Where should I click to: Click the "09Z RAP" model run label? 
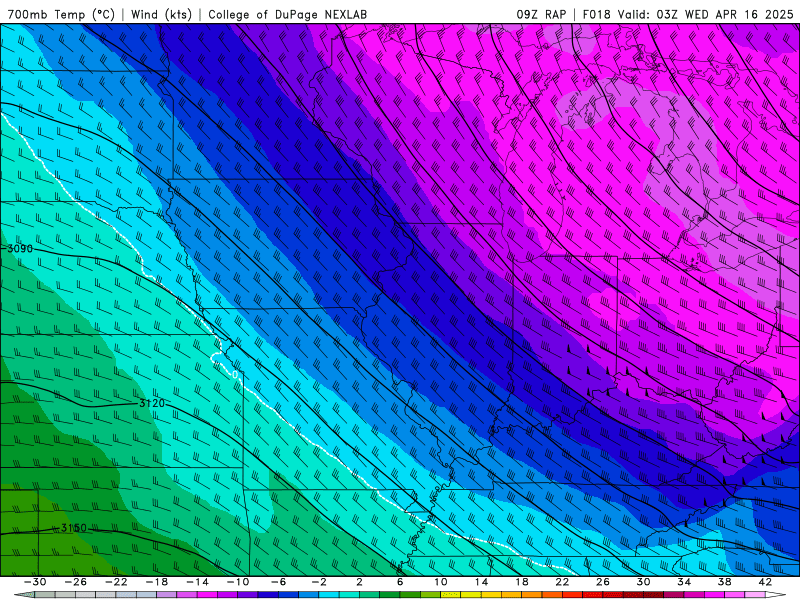pyautogui.click(x=541, y=14)
